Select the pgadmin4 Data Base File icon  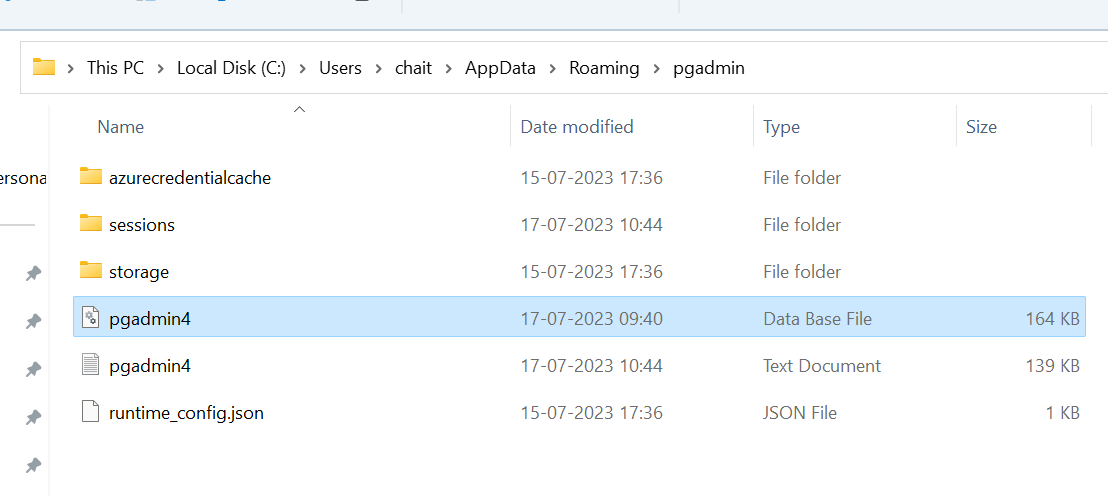coord(91,318)
